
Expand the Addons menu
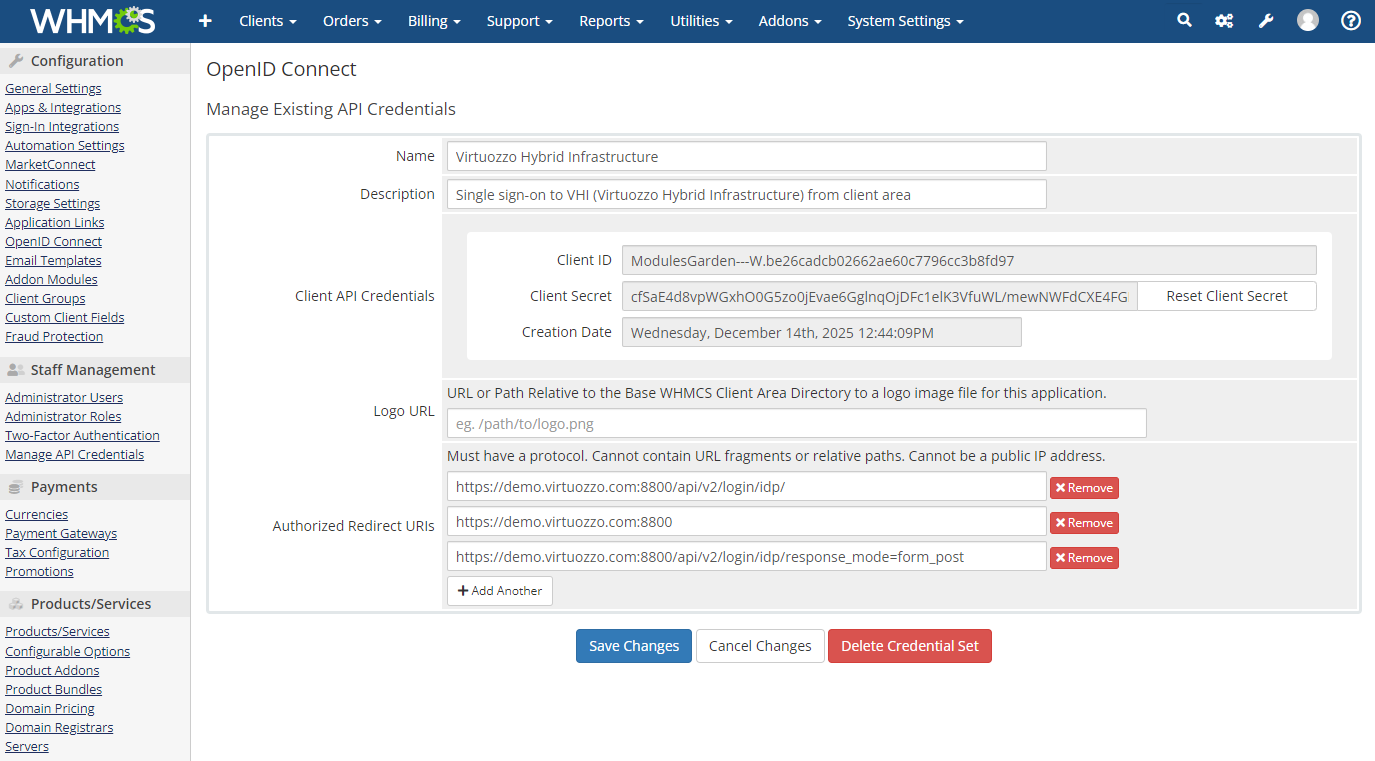(789, 21)
